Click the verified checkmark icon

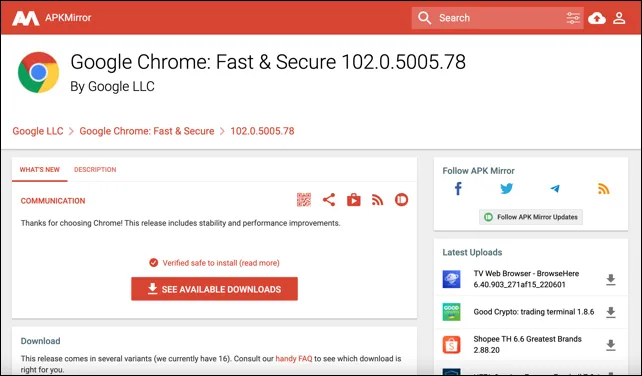coord(154,263)
